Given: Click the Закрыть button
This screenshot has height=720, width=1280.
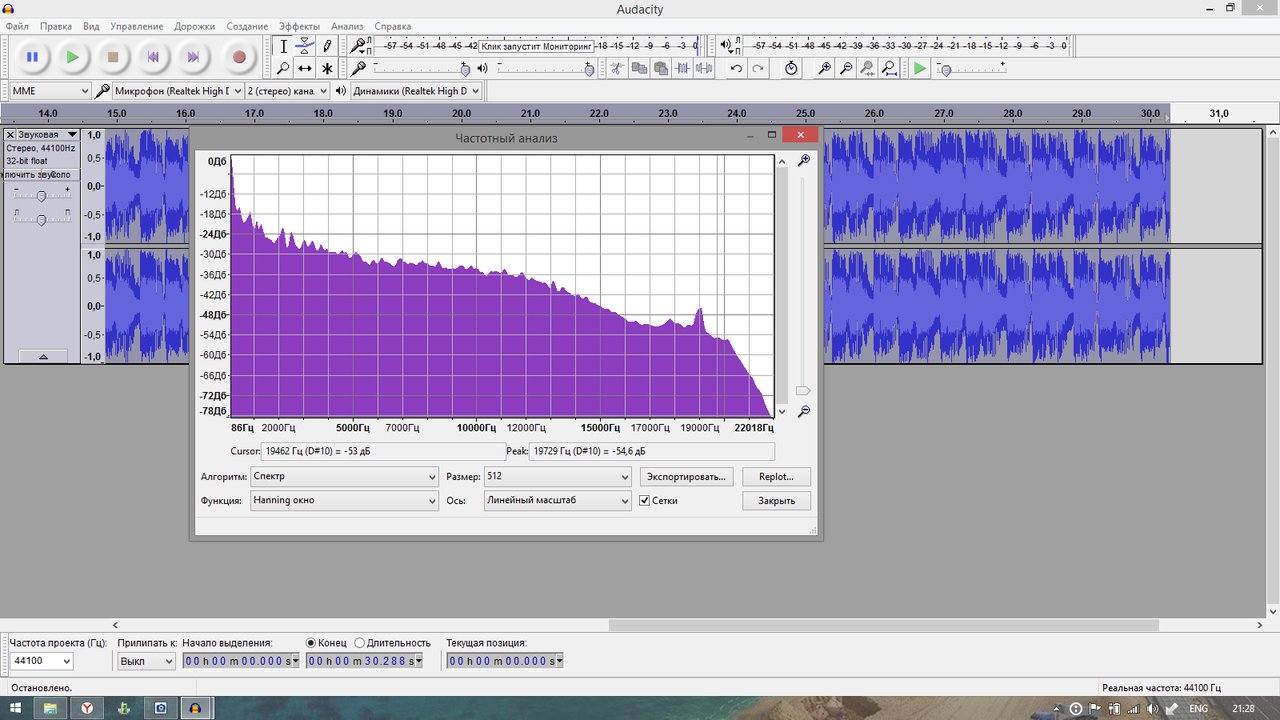Looking at the screenshot, I should click(x=776, y=500).
